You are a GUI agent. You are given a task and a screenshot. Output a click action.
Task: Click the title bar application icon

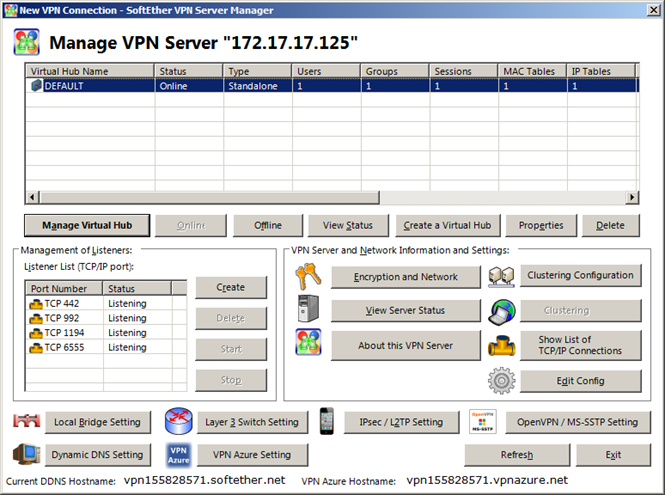coord(11,10)
